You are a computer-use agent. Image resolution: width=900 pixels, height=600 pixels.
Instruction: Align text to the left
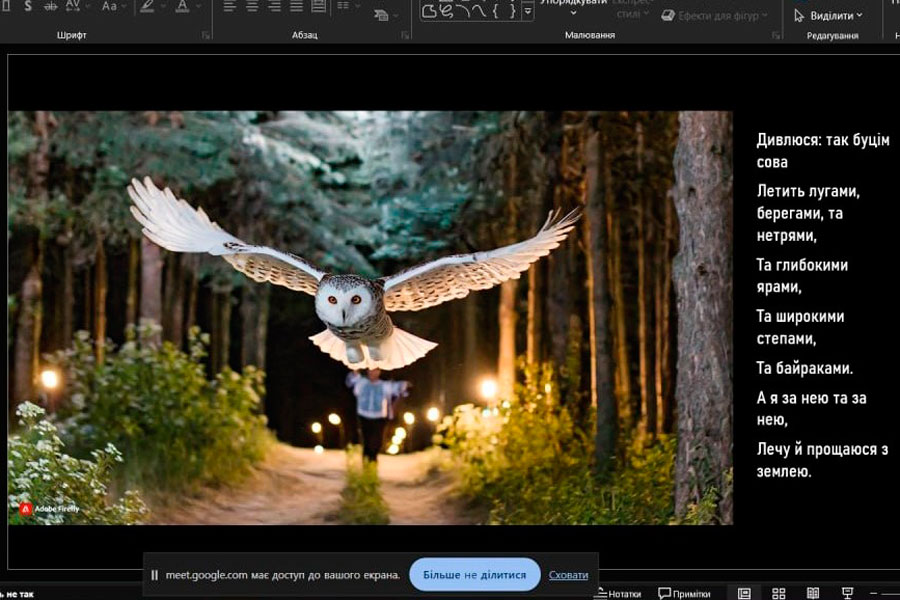click(x=229, y=6)
